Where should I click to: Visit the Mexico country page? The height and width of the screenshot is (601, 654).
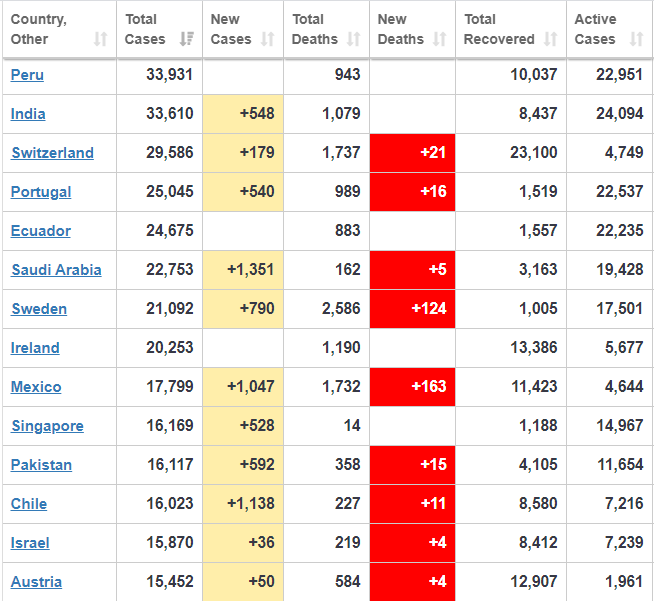pyautogui.click(x=36, y=387)
